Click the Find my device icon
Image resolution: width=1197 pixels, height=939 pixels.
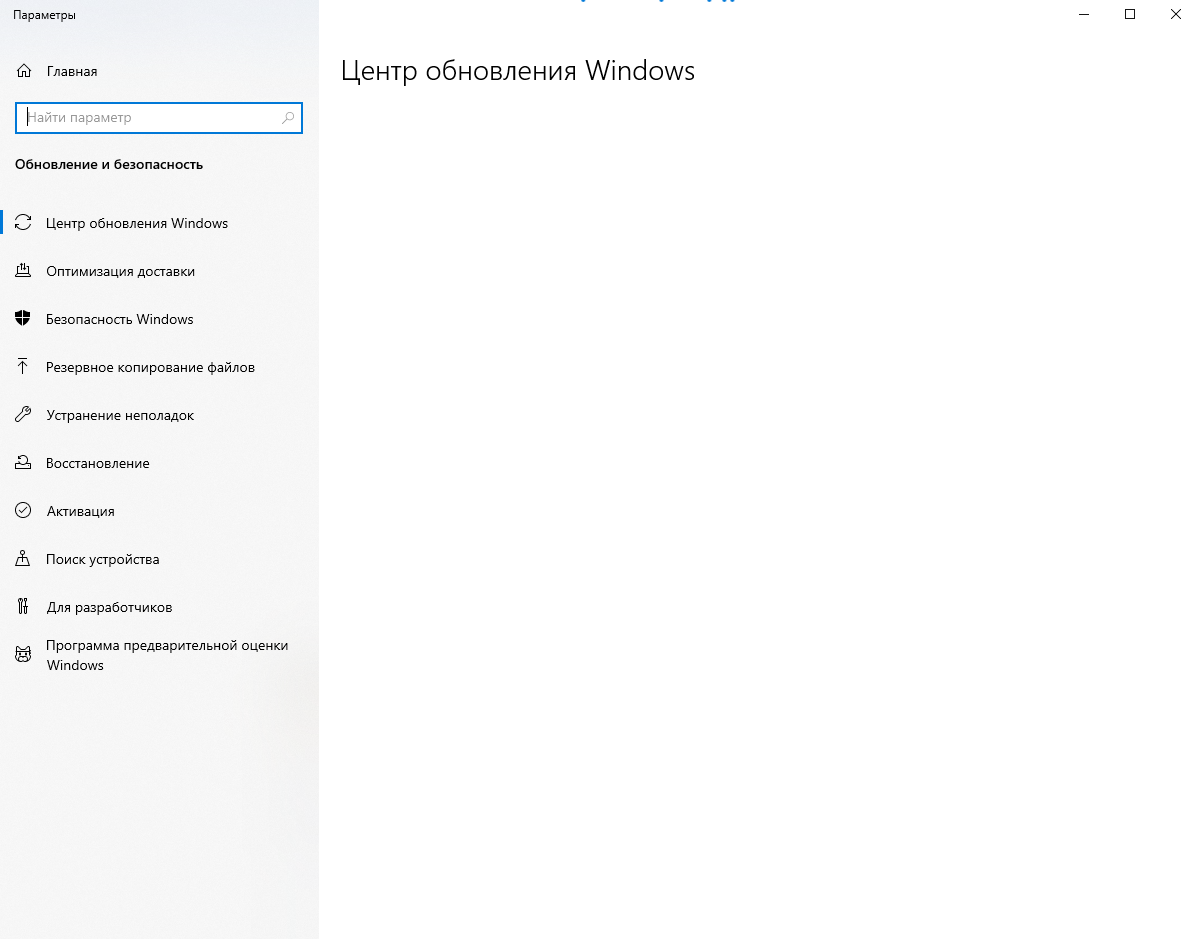pyautogui.click(x=23, y=559)
